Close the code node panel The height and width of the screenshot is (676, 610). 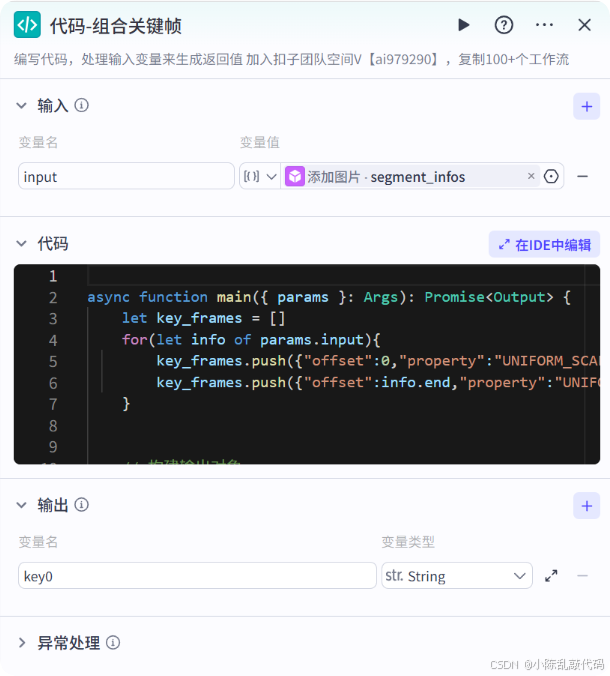click(585, 25)
